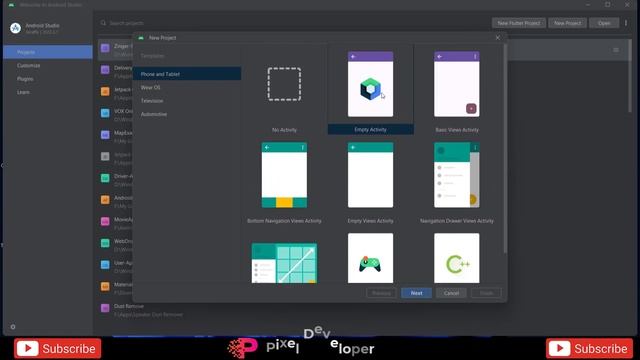Screen dimensions: 640x360
Task: Click the User-Ap project icon
Action: point(105,264)
